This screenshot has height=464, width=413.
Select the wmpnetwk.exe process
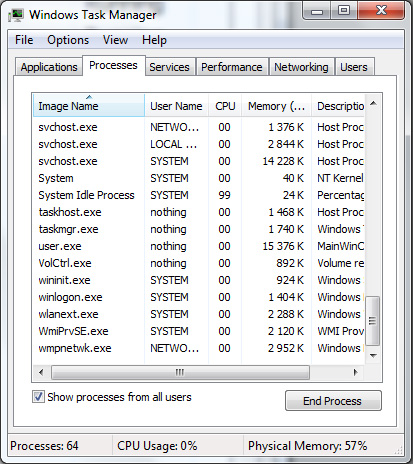(199, 348)
